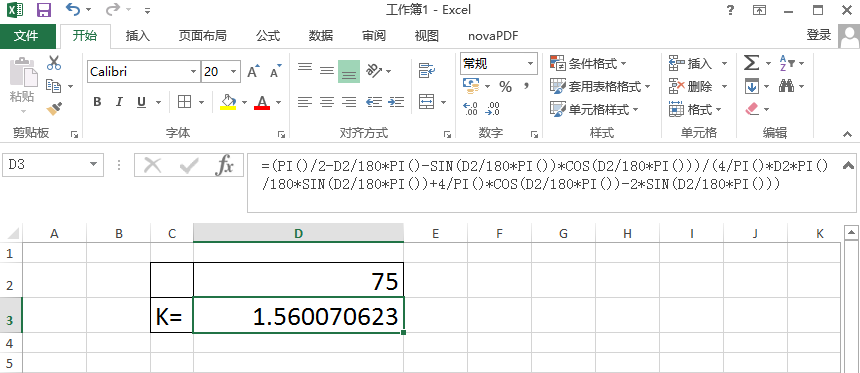The height and width of the screenshot is (373, 860).
Task: Expand the Name Box dropdown arrow
Action: click(x=94, y=165)
